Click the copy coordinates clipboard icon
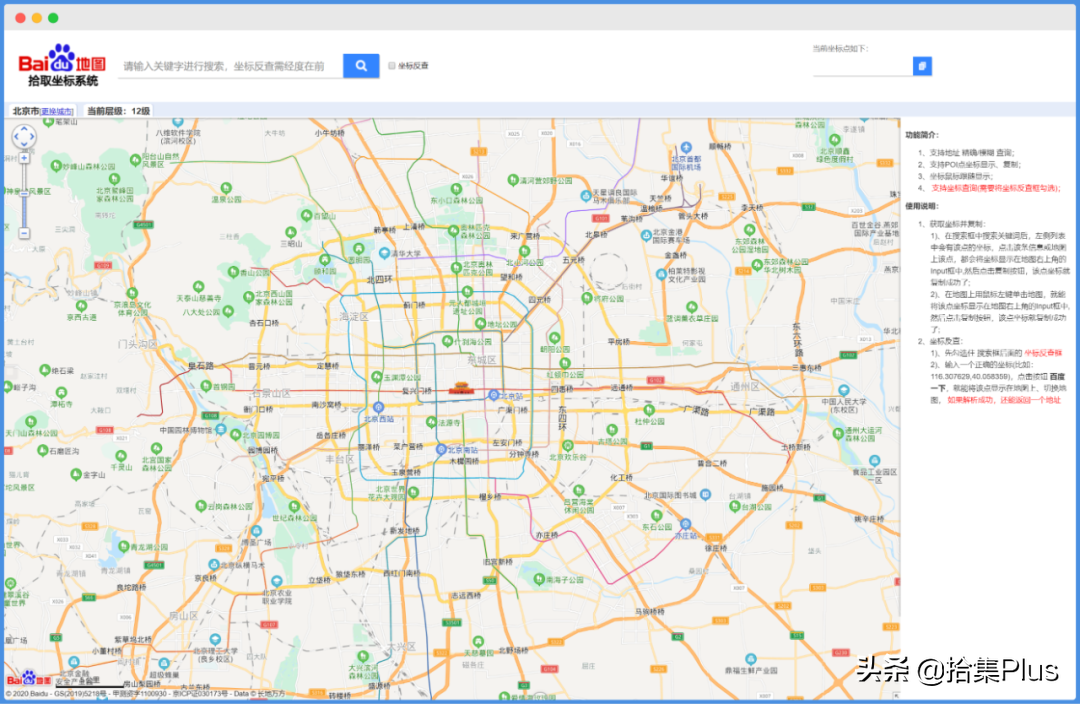Screen dimensions: 1080x704 tap(922, 66)
